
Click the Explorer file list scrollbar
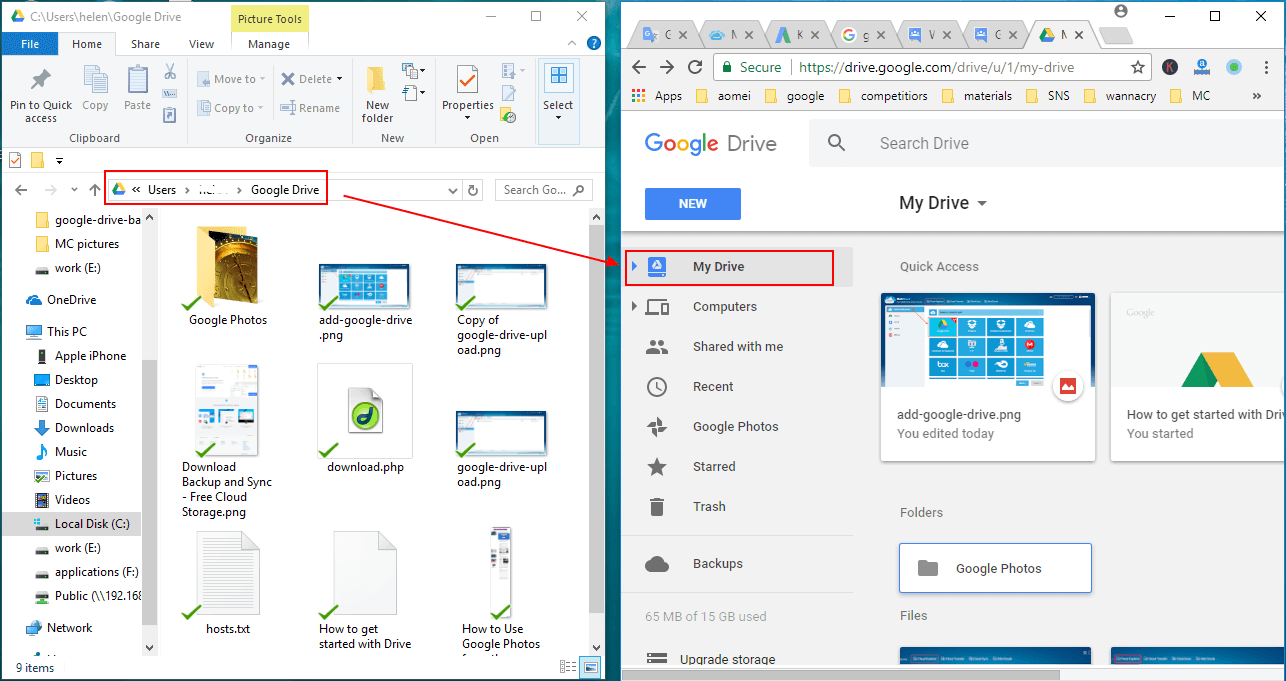tap(596, 417)
